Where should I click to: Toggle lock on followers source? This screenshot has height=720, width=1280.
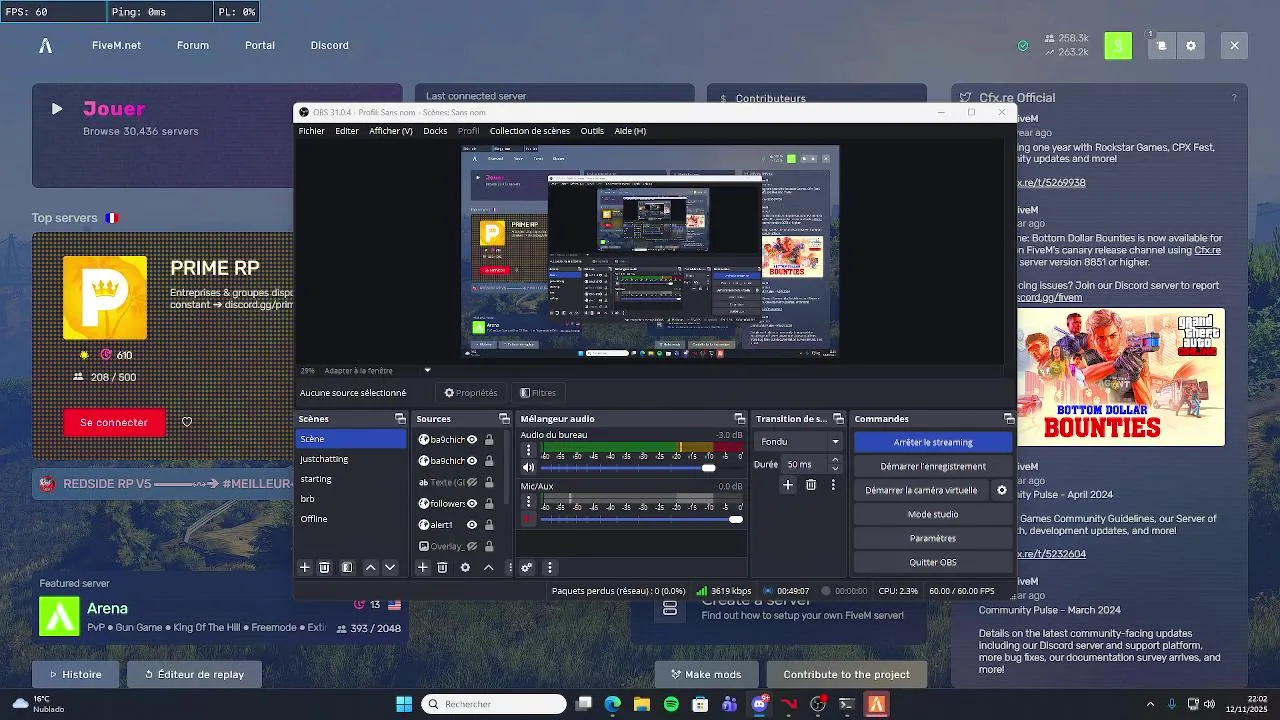coord(489,503)
